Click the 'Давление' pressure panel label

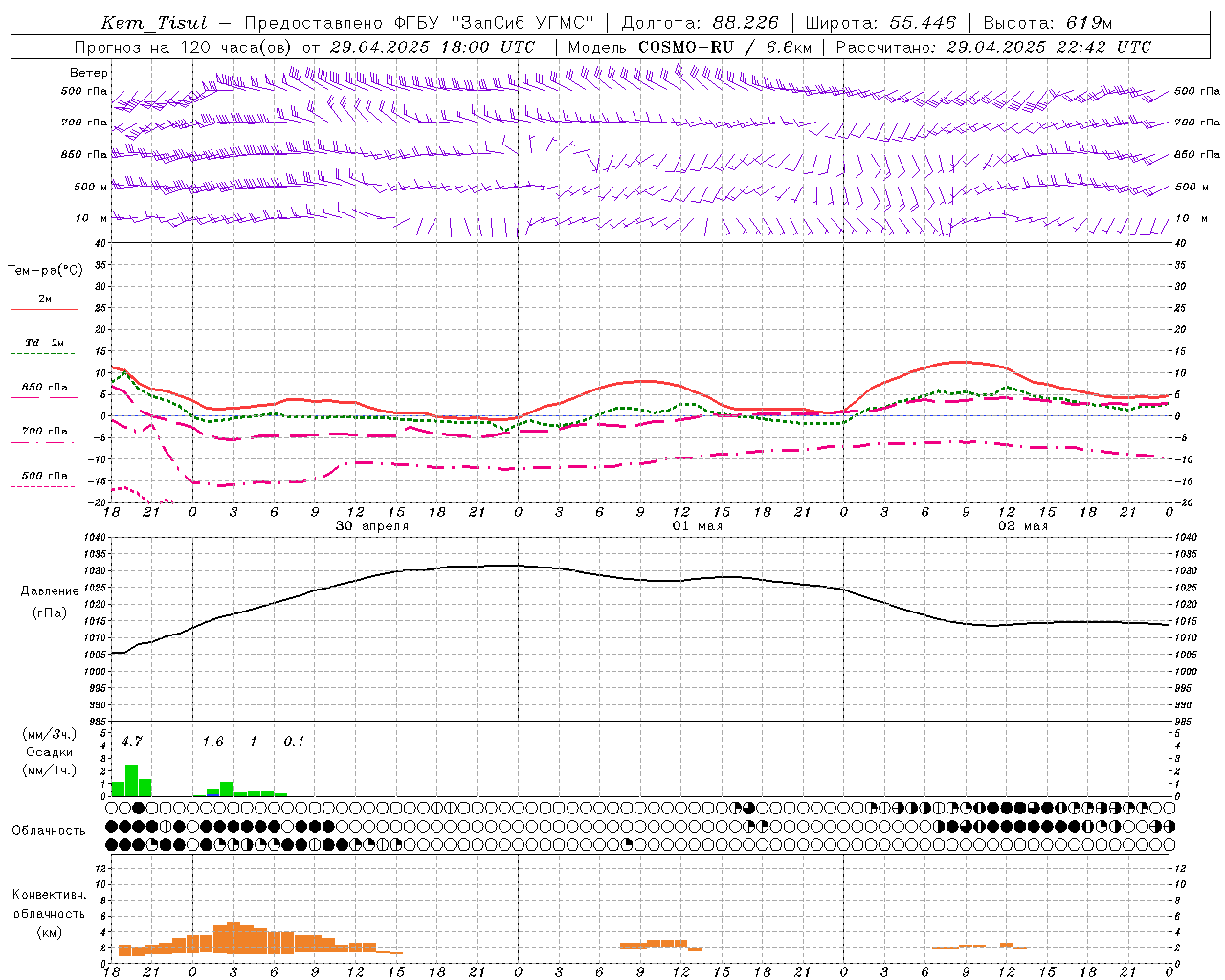point(49,591)
